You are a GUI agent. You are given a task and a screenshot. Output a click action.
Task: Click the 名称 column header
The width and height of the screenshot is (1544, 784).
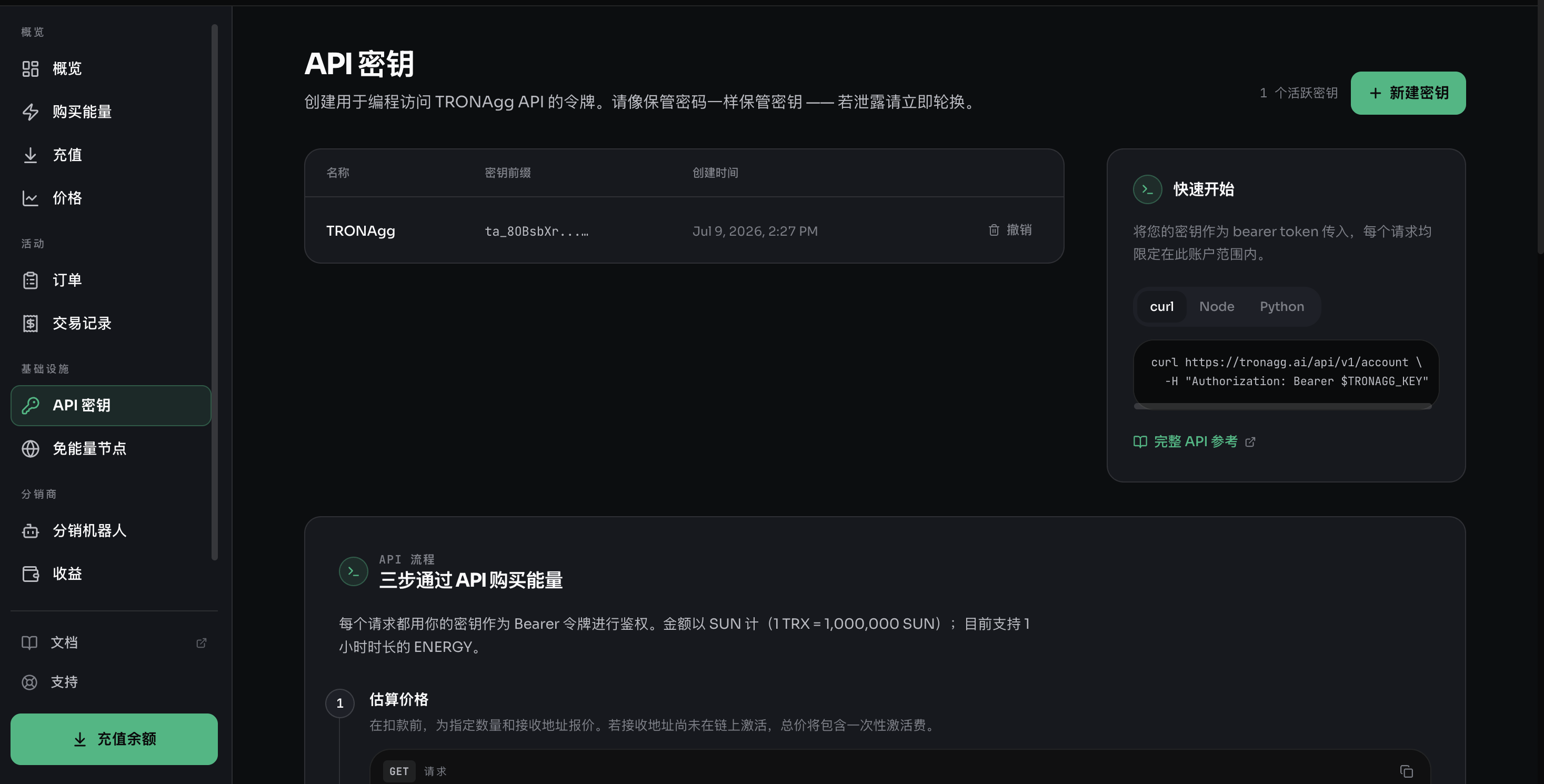pyautogui.click(x=337, y=173)
